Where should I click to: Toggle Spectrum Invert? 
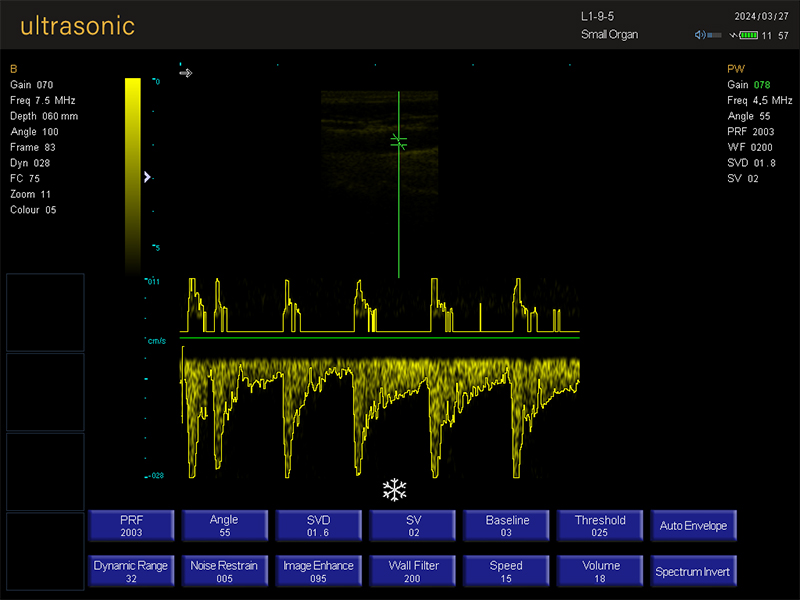pos(693,572)
